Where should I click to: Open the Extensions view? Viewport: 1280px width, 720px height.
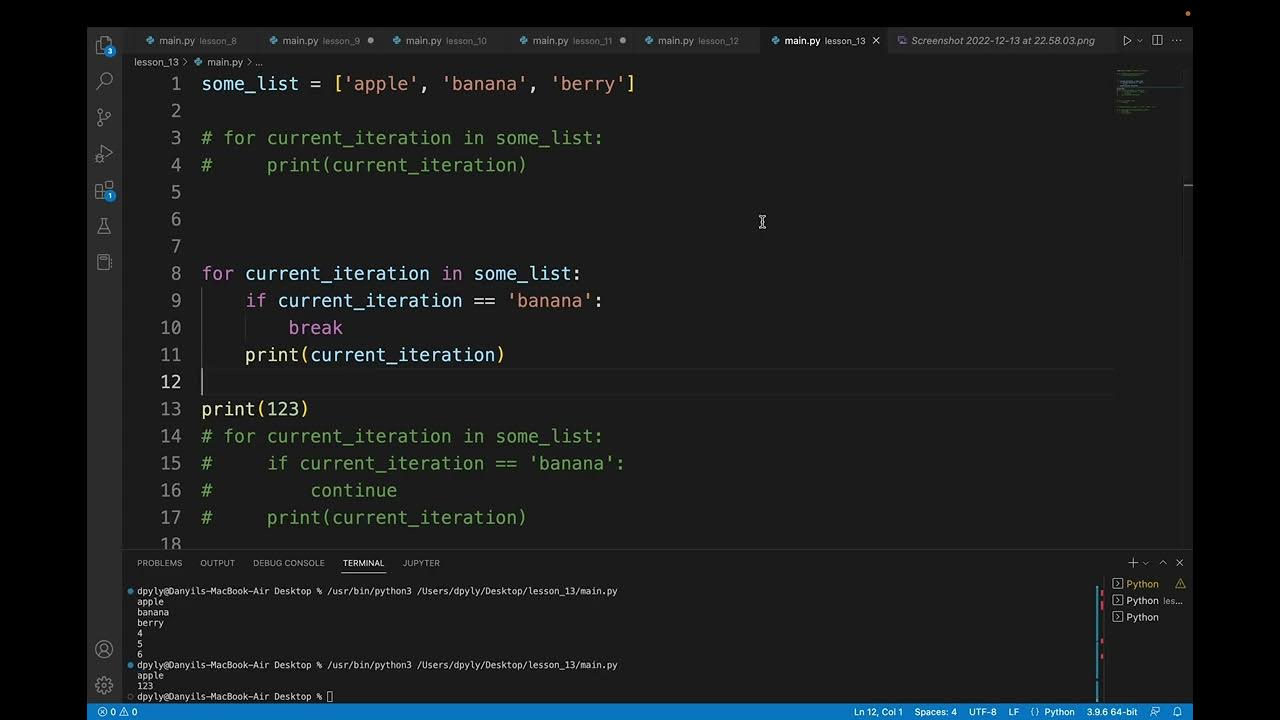pos(104,190)
